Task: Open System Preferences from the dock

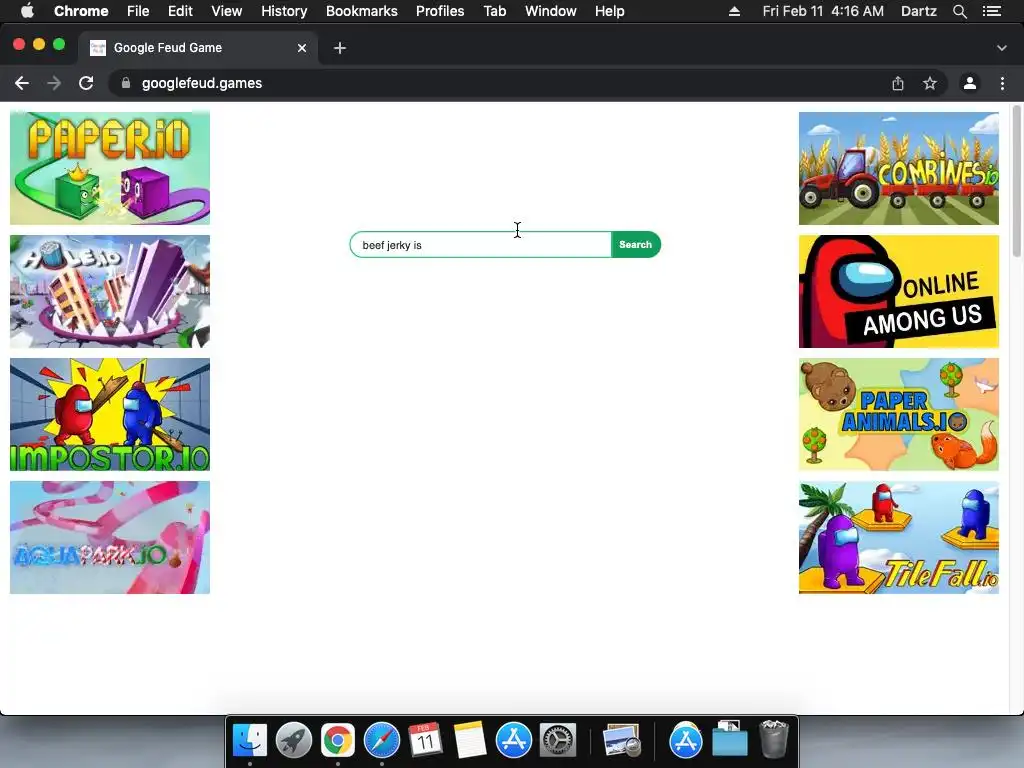Action: click(x=557, y=740)
